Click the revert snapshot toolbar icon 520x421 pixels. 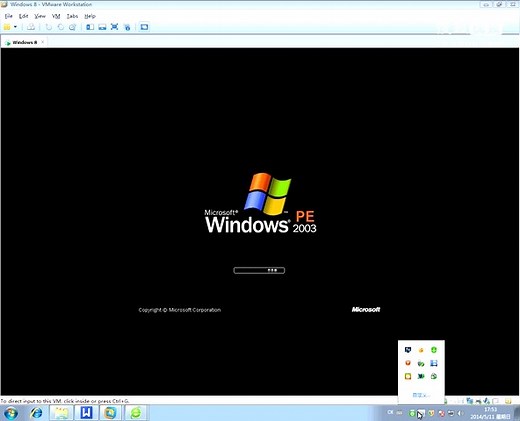pyautogui.click(x=61, y=27)
